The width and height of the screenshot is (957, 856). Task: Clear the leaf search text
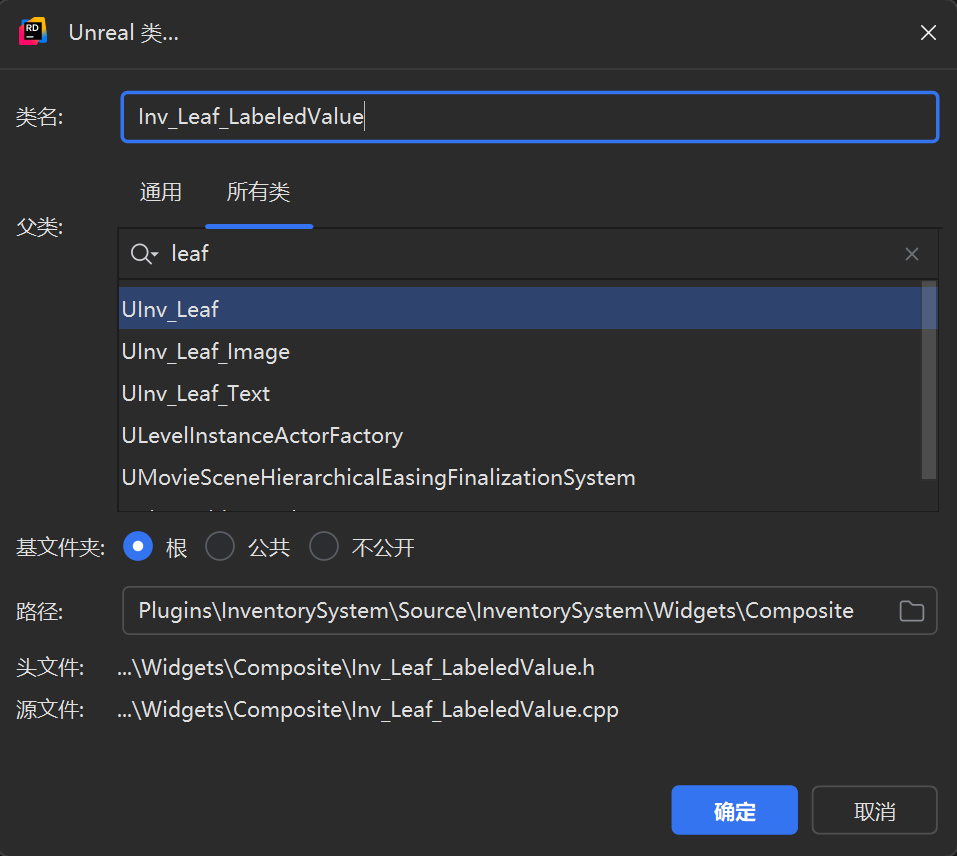point(912,254)
